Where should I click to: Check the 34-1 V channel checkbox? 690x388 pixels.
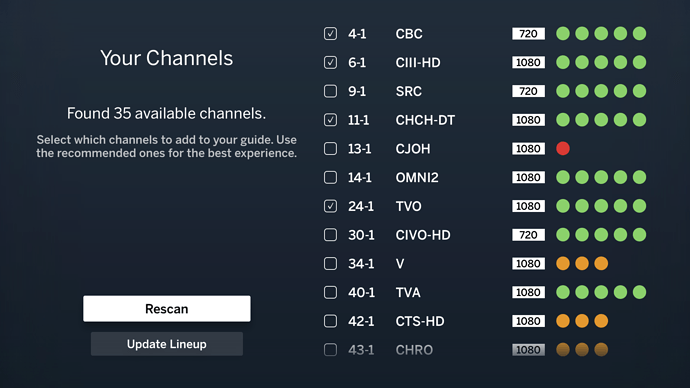tap(330, 264)
